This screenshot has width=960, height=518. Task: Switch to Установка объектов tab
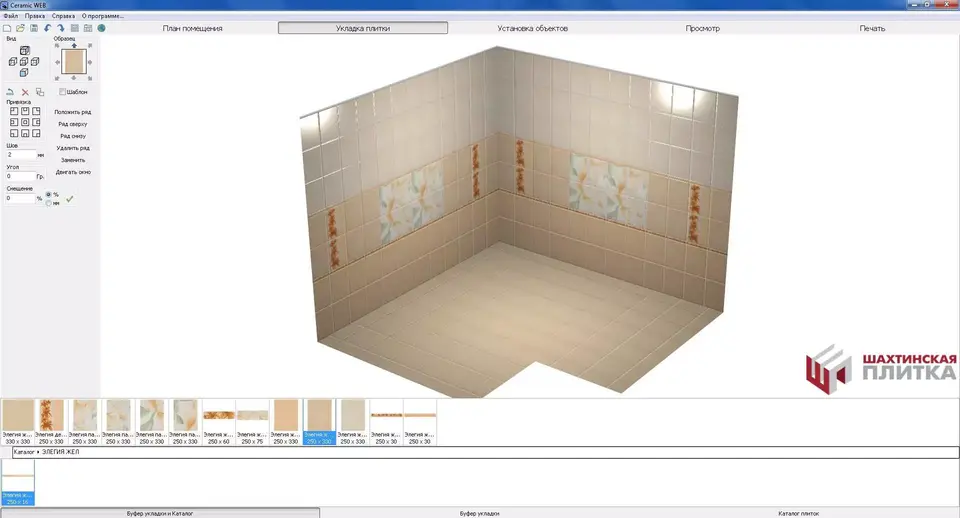pyautogui.click(x=533, y=28)
